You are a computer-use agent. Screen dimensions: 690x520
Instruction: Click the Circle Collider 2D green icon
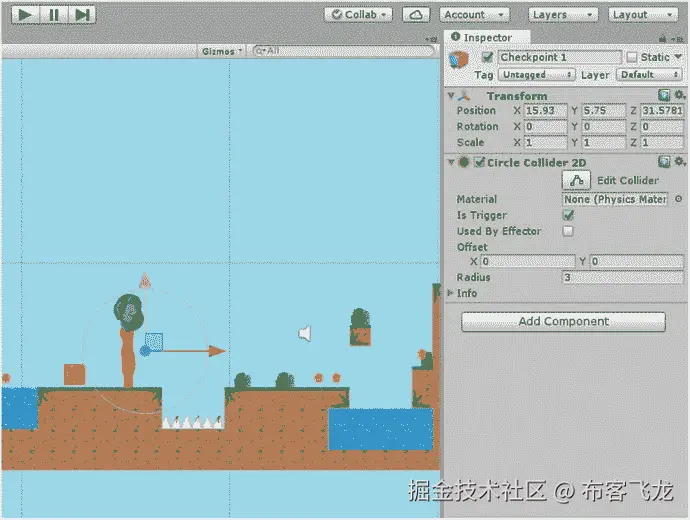464,162
